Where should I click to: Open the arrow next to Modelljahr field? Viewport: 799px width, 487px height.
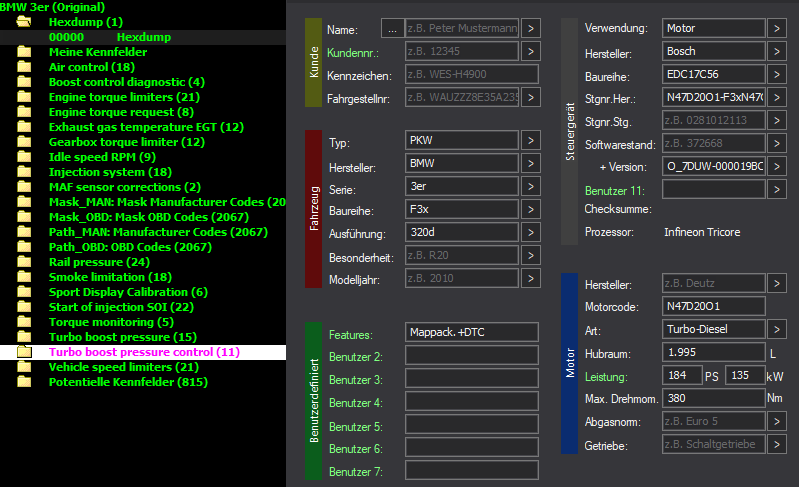point(531,278)
